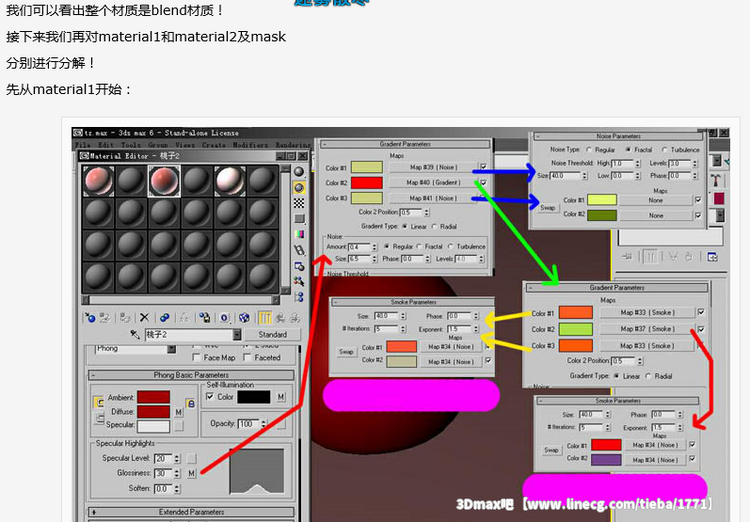The width and height of the screenshot is (750, 522).
Task: Click the Sample UV Tiling icon
Action: 299,219
